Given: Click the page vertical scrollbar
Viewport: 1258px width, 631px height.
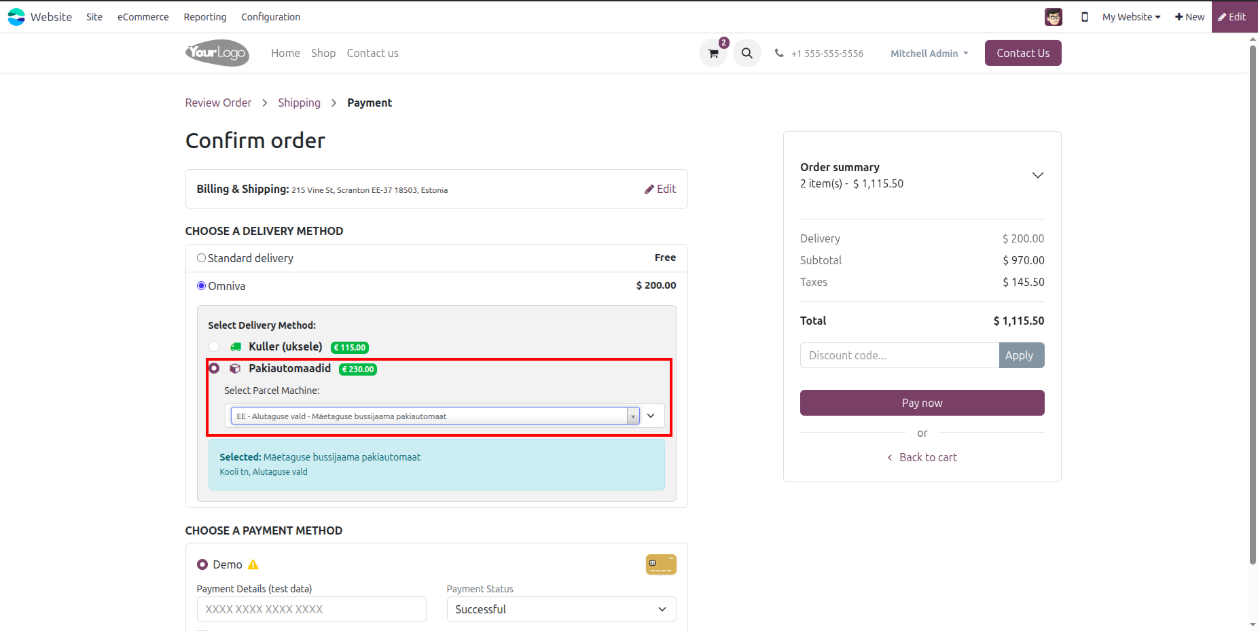Looking at the screenshot, I should (x=1252, y=300).
